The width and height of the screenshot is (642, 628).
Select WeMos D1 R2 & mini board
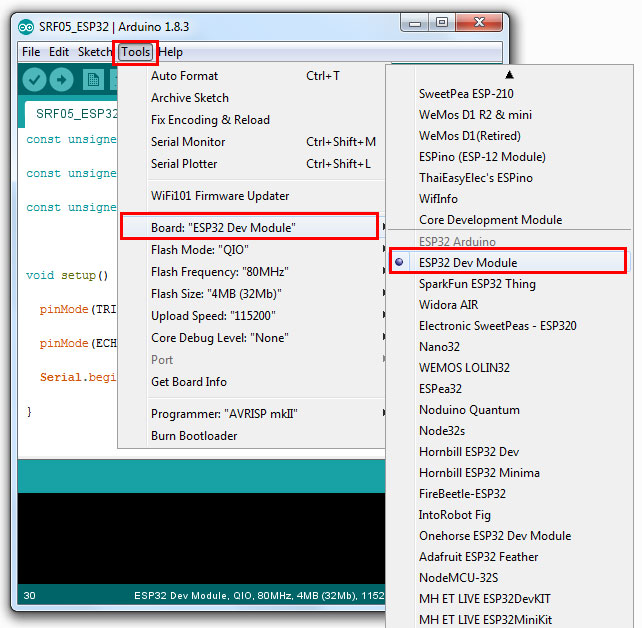pyautogui.click(x=509, y=115)
